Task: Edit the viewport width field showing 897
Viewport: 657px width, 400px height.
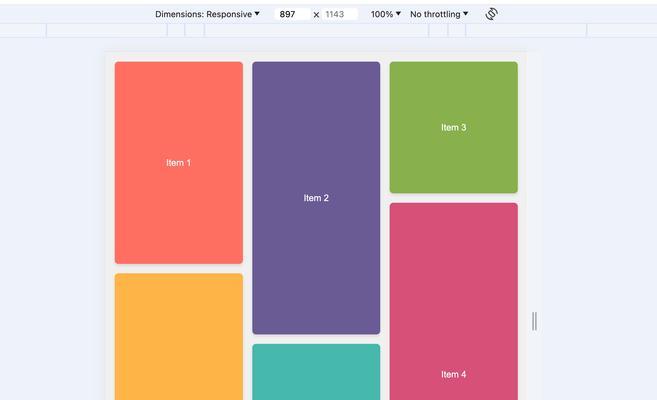Action: (292, 14)
